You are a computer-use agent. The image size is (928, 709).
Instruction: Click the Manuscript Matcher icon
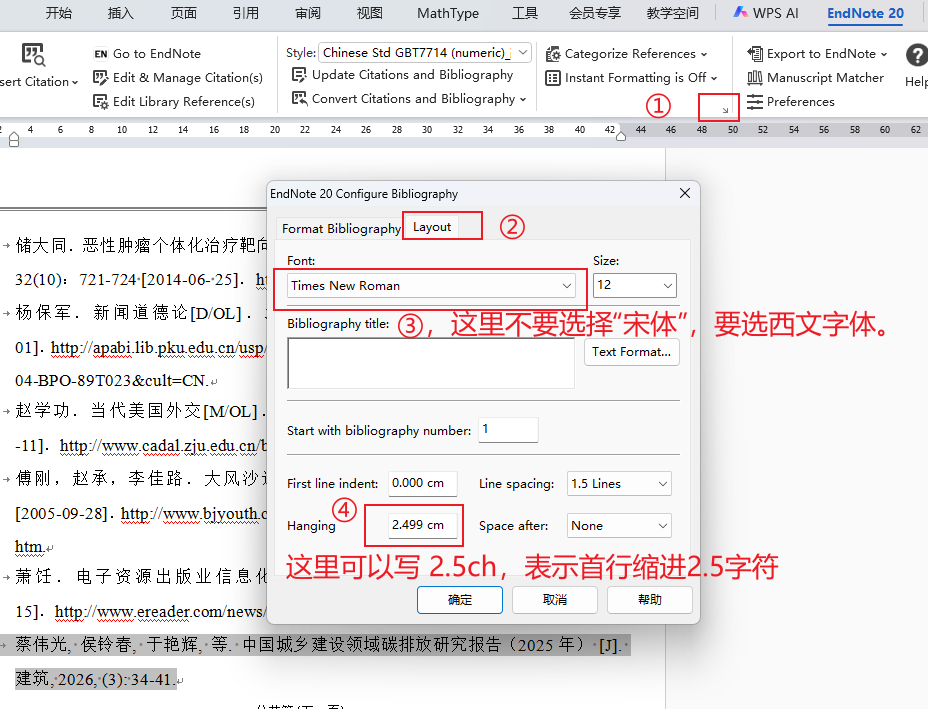[x=755, y=78]
